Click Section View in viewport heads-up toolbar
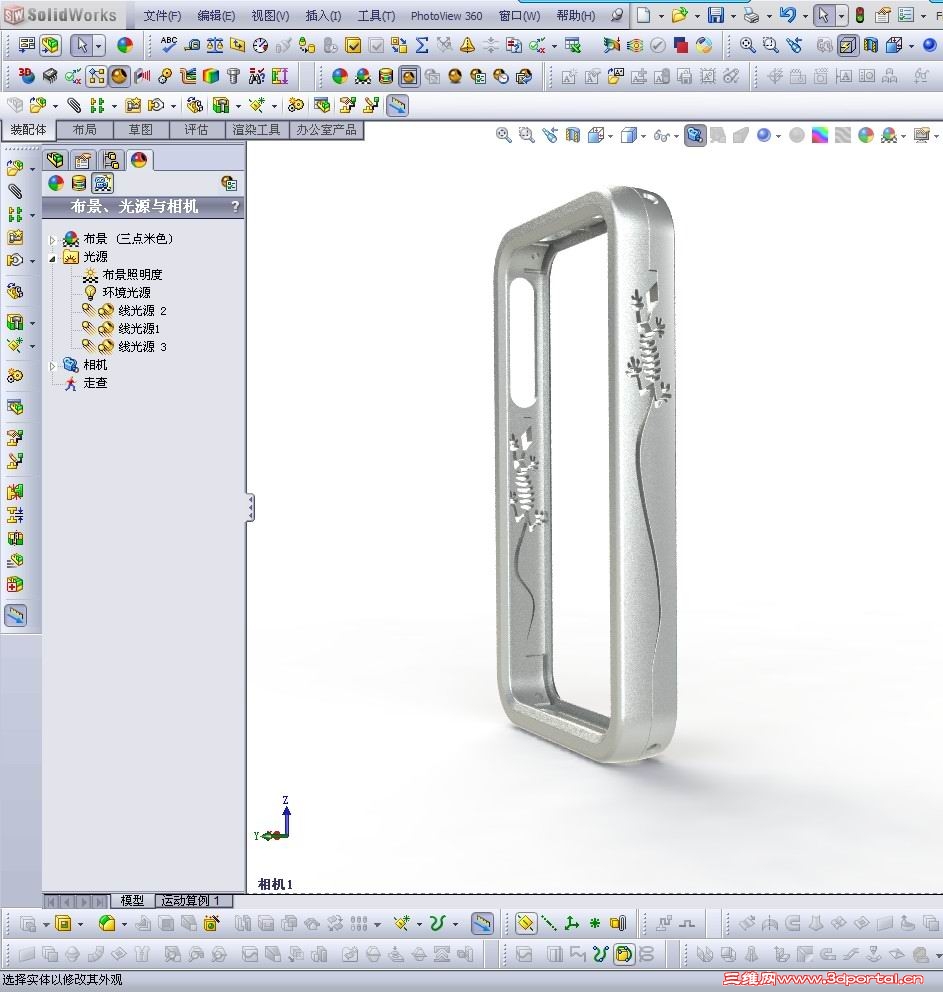Image resolution: width=943 pixels, height=992 pixels. click(572, 135)
